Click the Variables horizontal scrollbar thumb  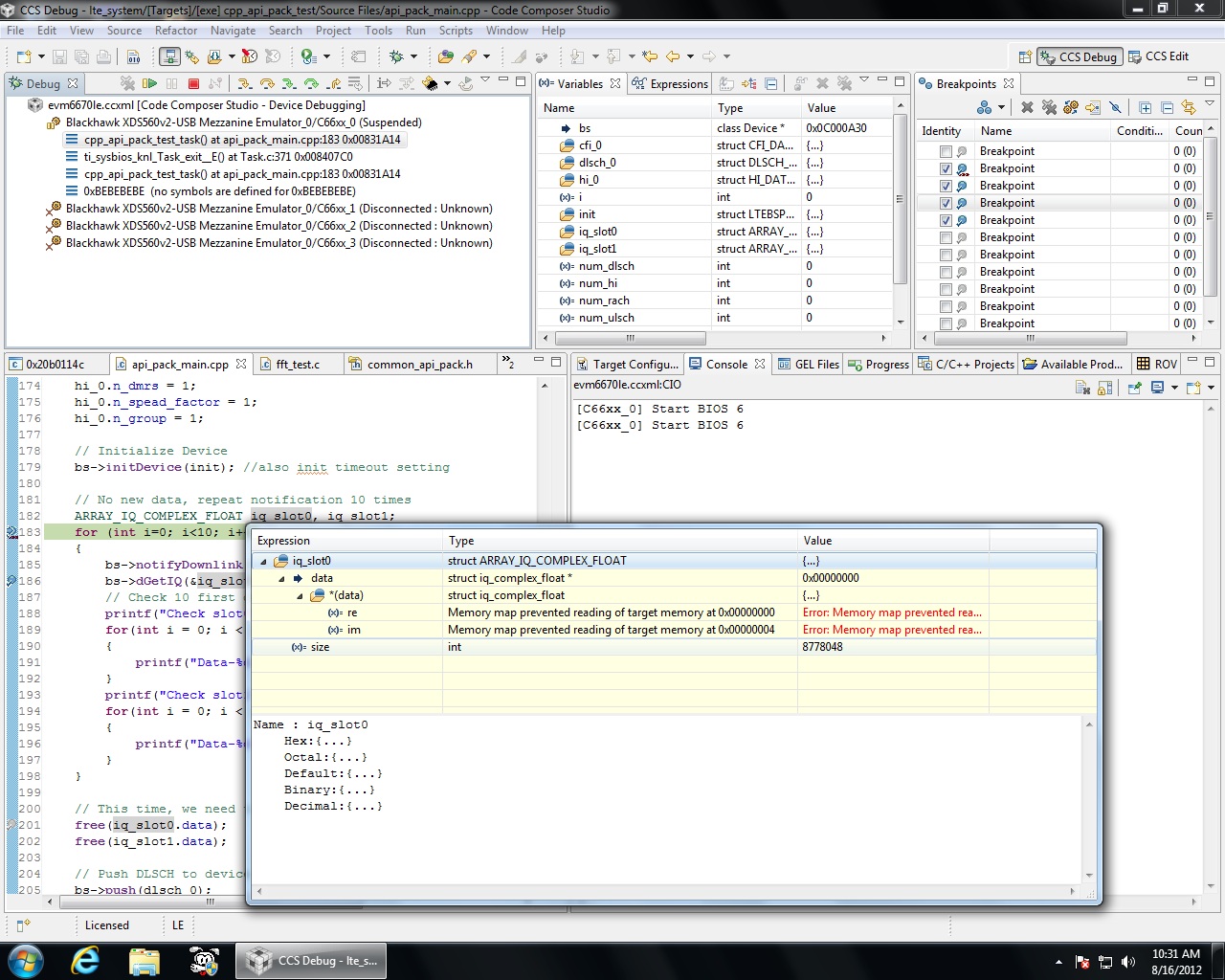click(632, 338)
